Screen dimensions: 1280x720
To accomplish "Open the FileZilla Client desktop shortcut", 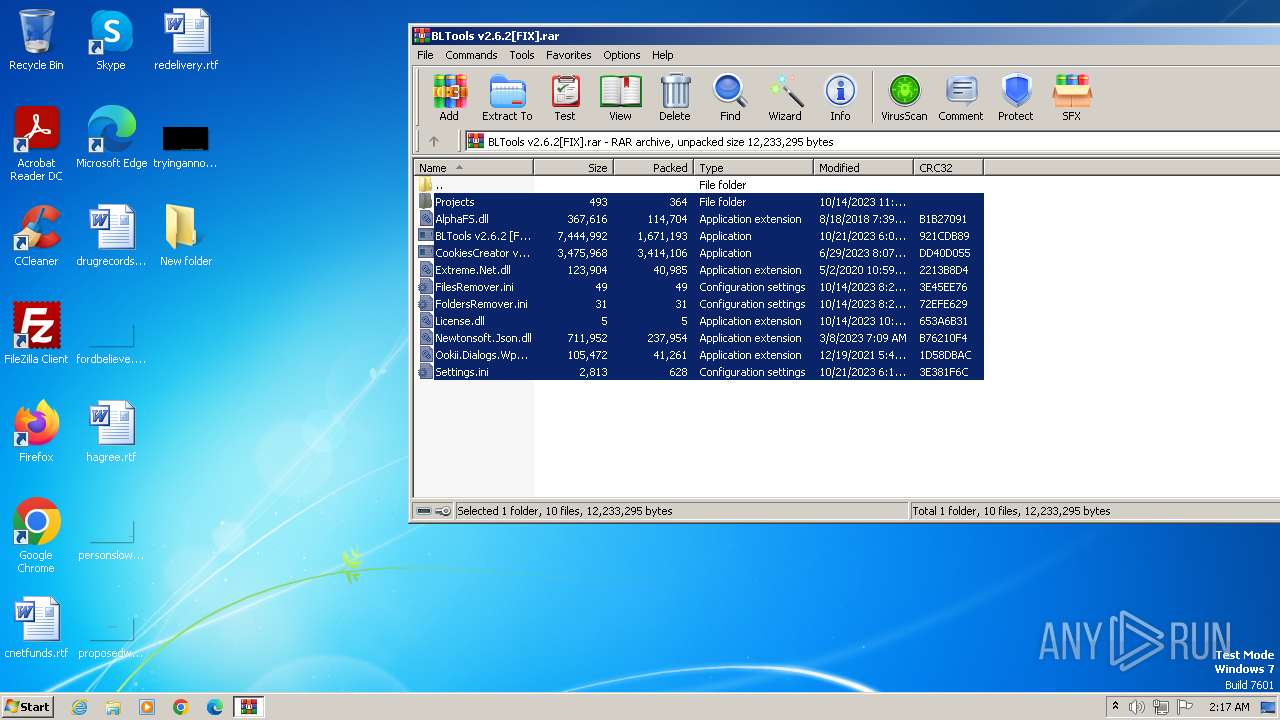I will pos(36,334).
